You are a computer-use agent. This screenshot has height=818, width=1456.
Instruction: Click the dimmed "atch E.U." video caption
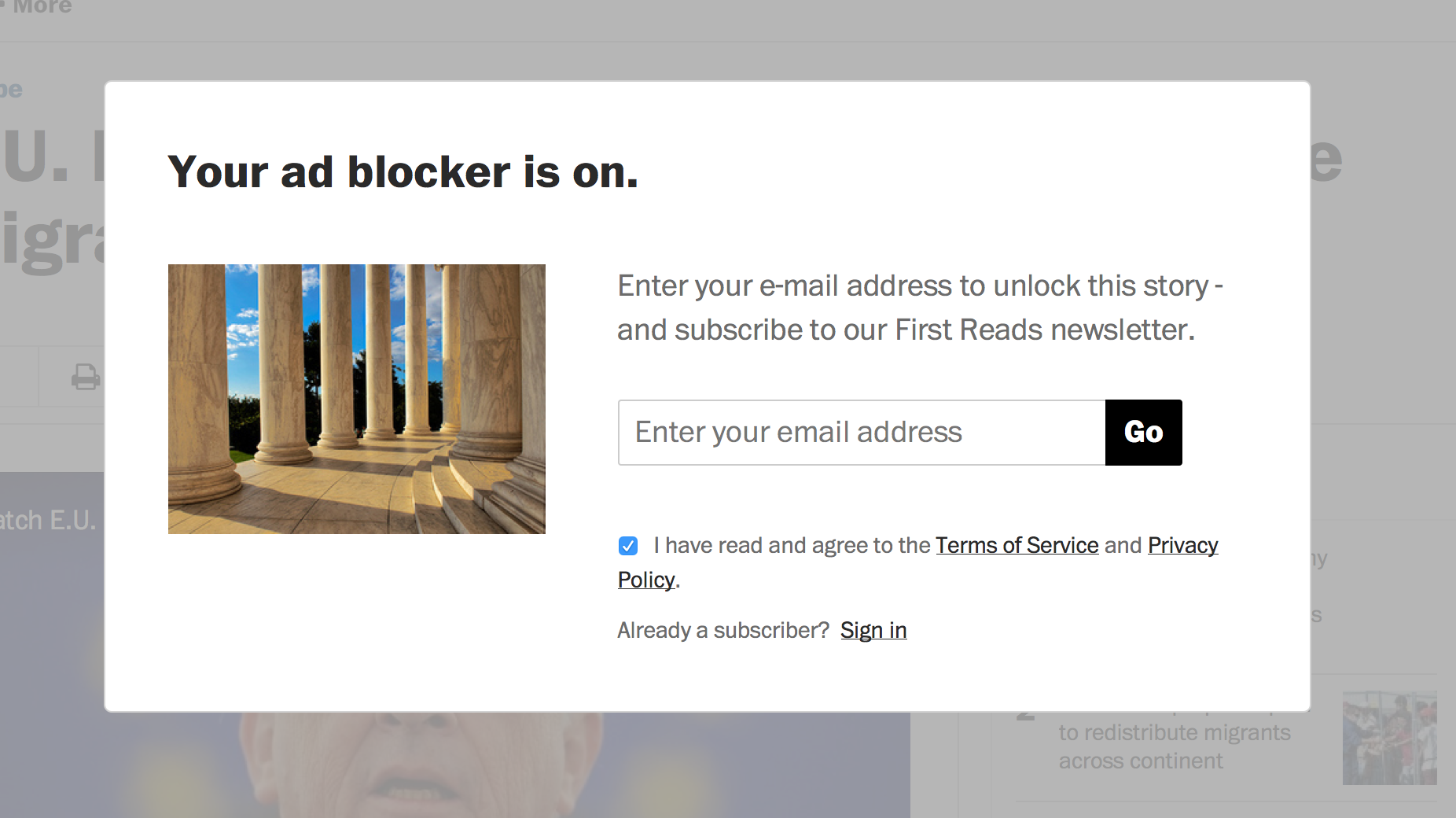point(49,520)
